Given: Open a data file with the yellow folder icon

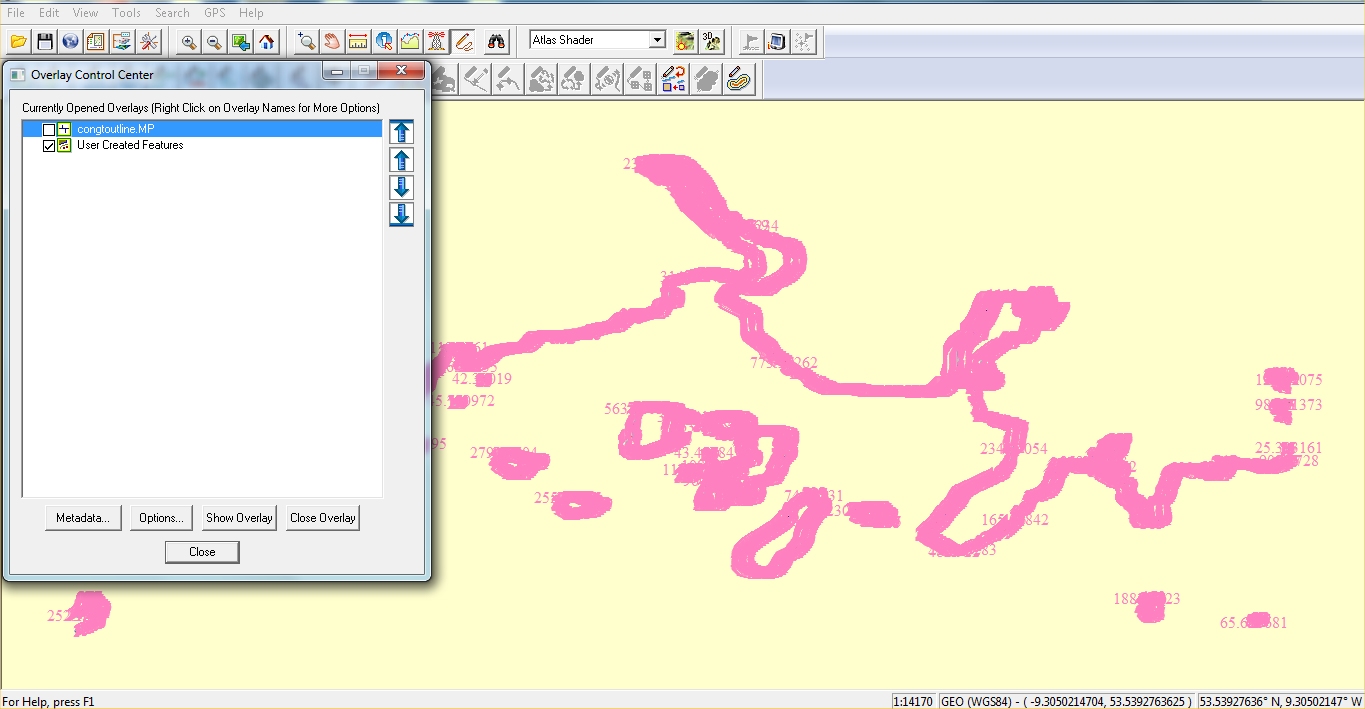Looking at the screenshot, I should pyautogui.click(x=18, y=41).
